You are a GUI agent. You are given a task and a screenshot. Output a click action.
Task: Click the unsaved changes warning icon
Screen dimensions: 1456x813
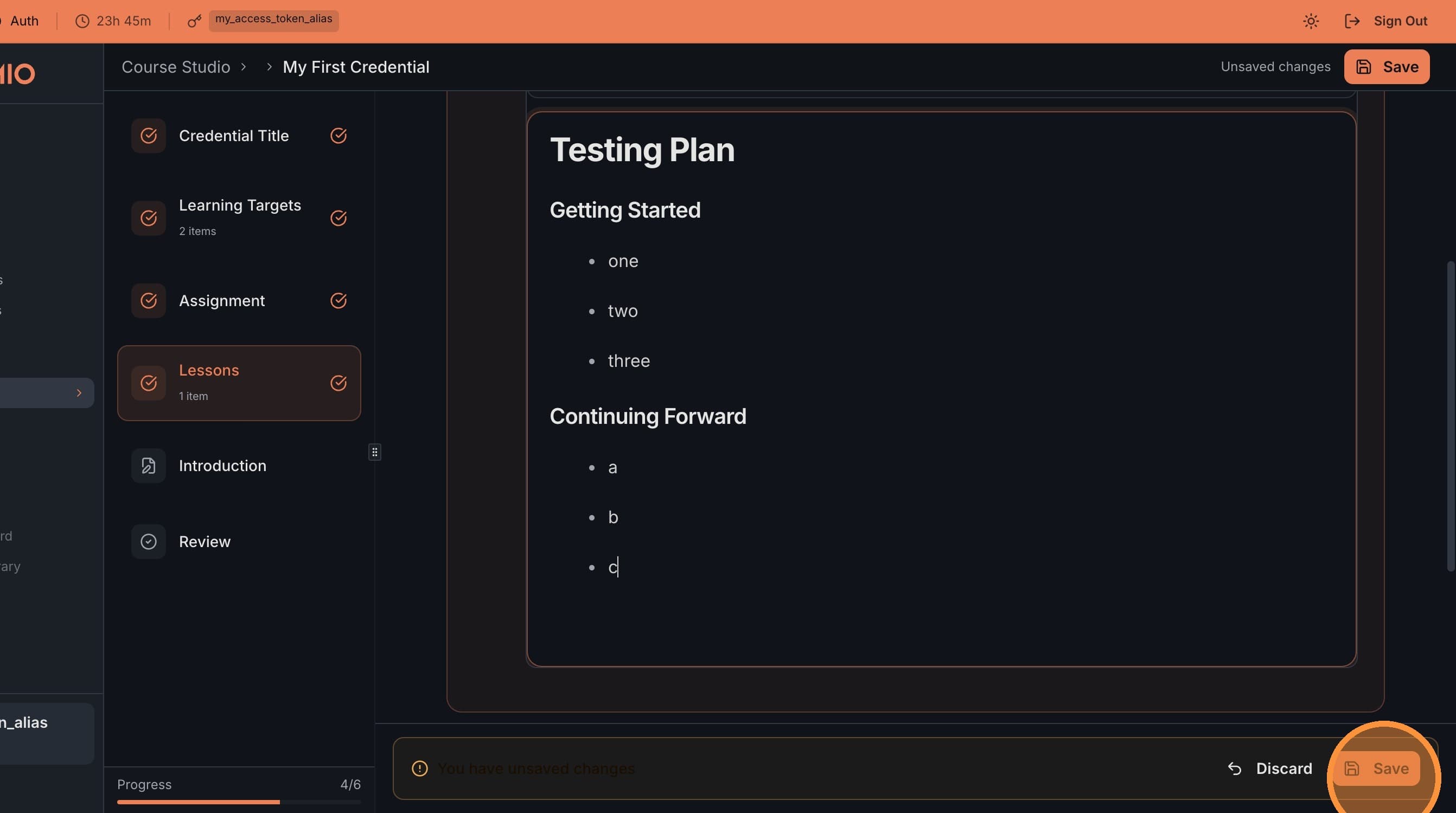coord(419,768)
